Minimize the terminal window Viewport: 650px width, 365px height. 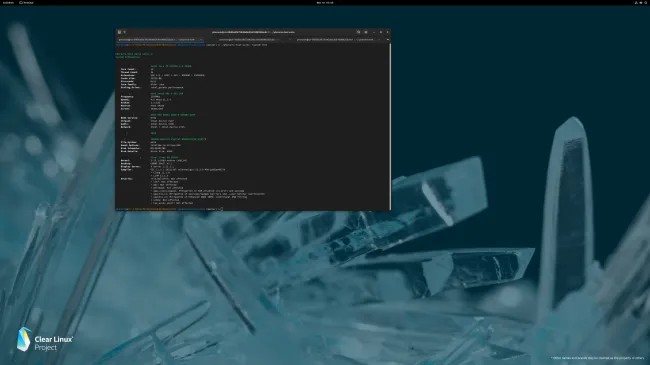374,32
